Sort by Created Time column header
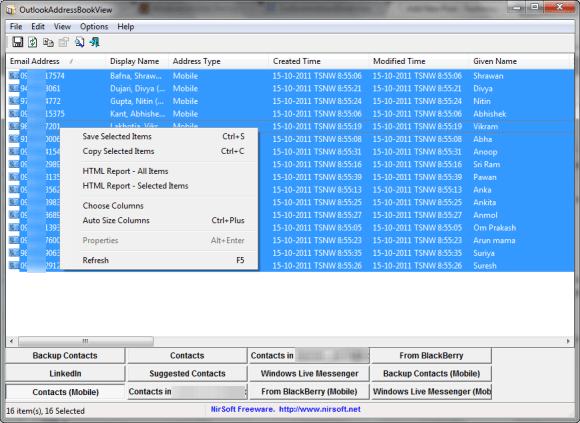This screenshot has width=580, height=423. tap(318, 61)
